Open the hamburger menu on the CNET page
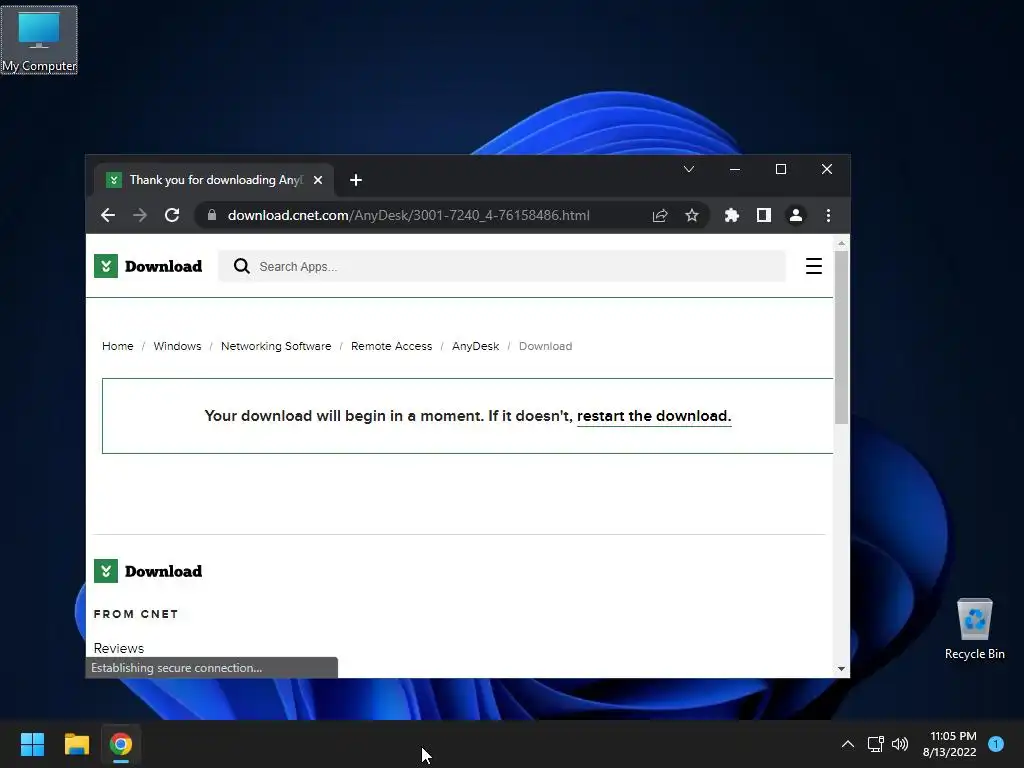This screenshot has height=768, width=1024. pyautogui.click(x=814, y=266)
